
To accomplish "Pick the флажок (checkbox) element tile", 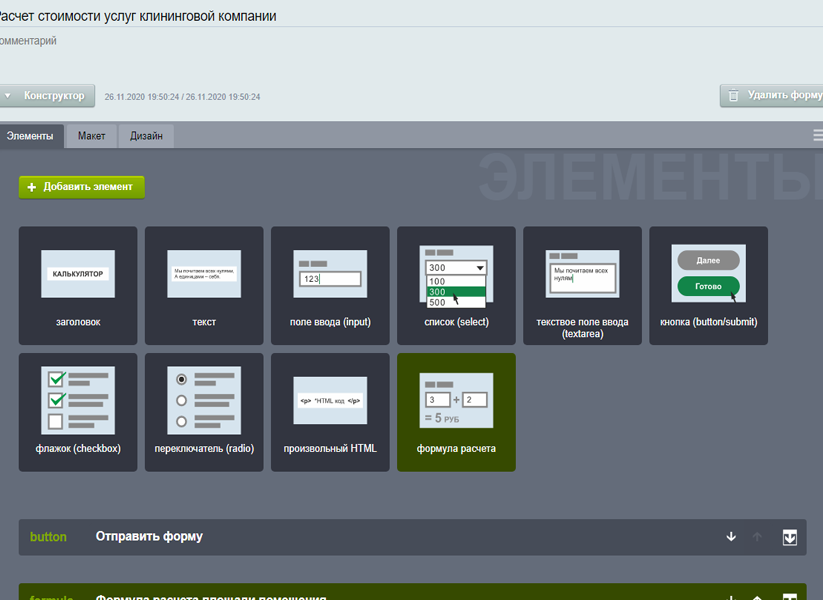I will pyautogui.click(x=78, y=411).
